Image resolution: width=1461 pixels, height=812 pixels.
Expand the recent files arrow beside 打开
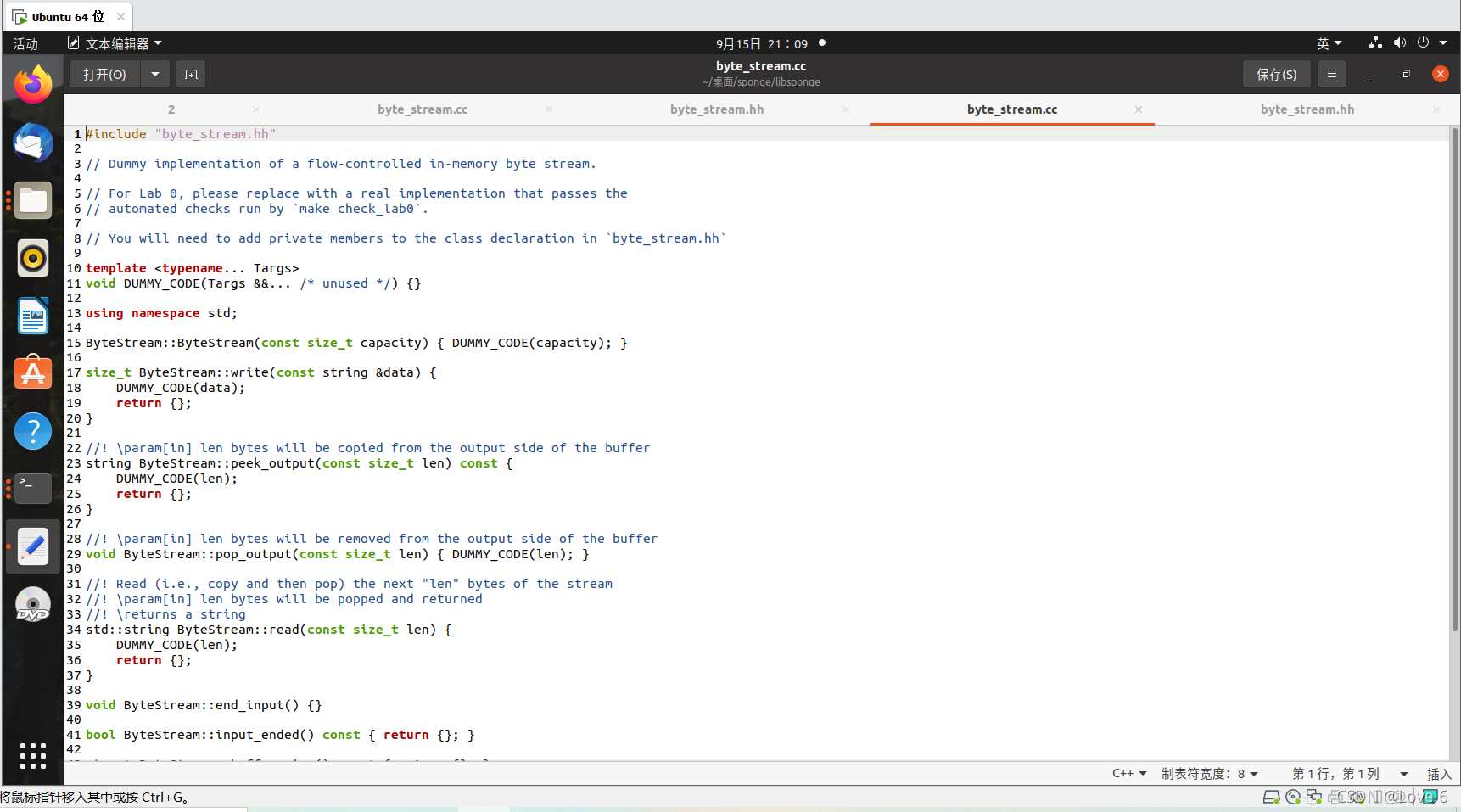tap(155, 75)
